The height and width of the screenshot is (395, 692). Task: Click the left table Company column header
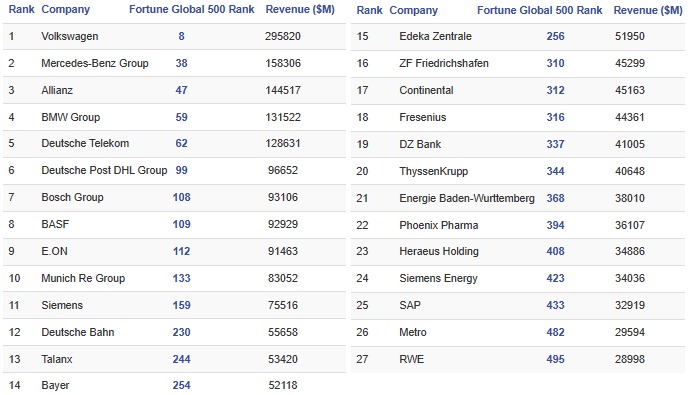tap(66, 9)
